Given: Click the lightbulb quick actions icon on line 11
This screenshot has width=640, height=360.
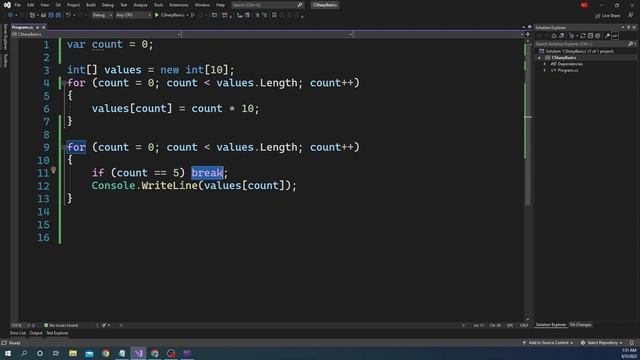Looking at the screenshot, I should pyautogui.click(x=53, y=170).
